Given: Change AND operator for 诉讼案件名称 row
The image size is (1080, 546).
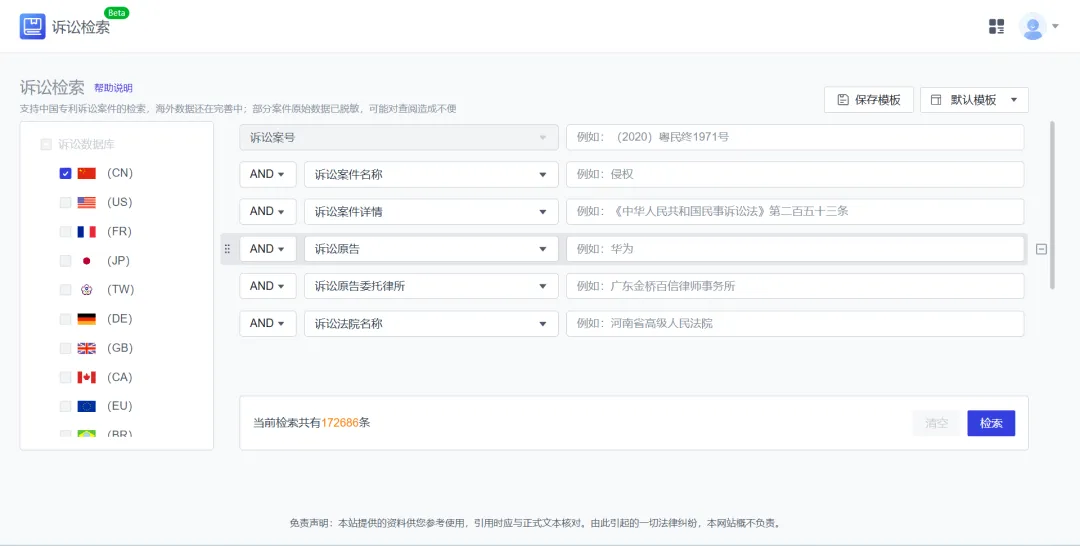Looking at the screenshot, I should [x=268, y=175].
